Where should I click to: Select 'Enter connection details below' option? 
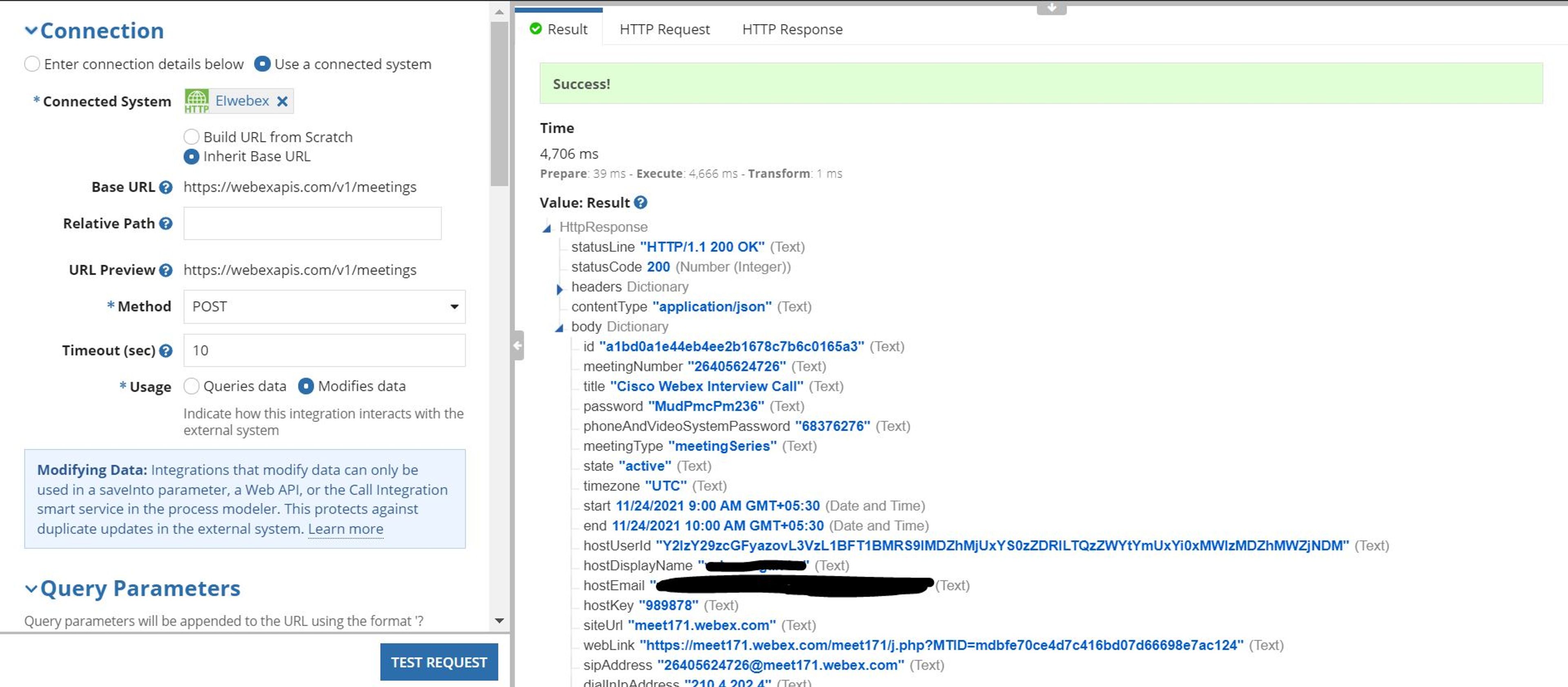32,64
